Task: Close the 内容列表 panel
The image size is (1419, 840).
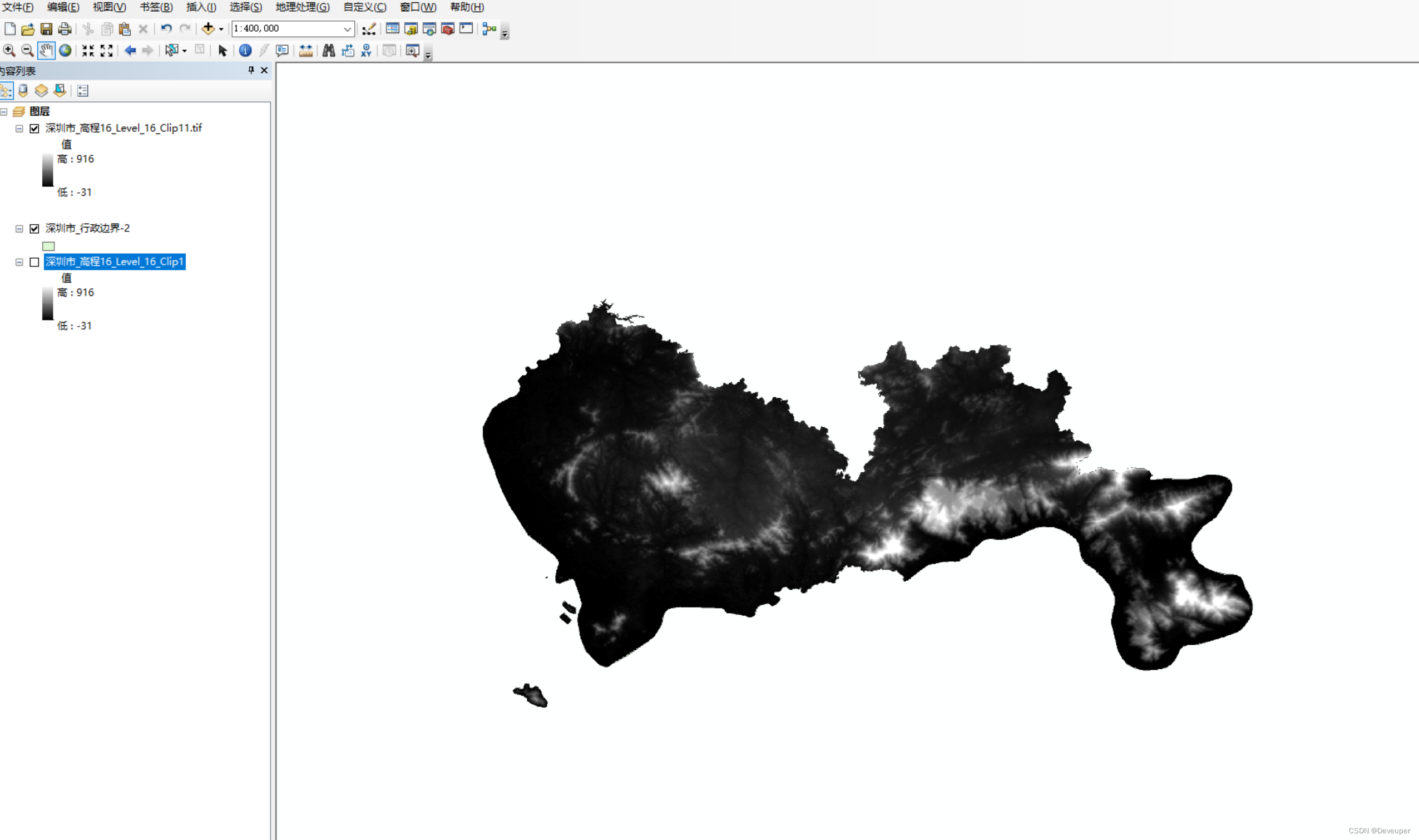Action: click(x=264, y=70)
